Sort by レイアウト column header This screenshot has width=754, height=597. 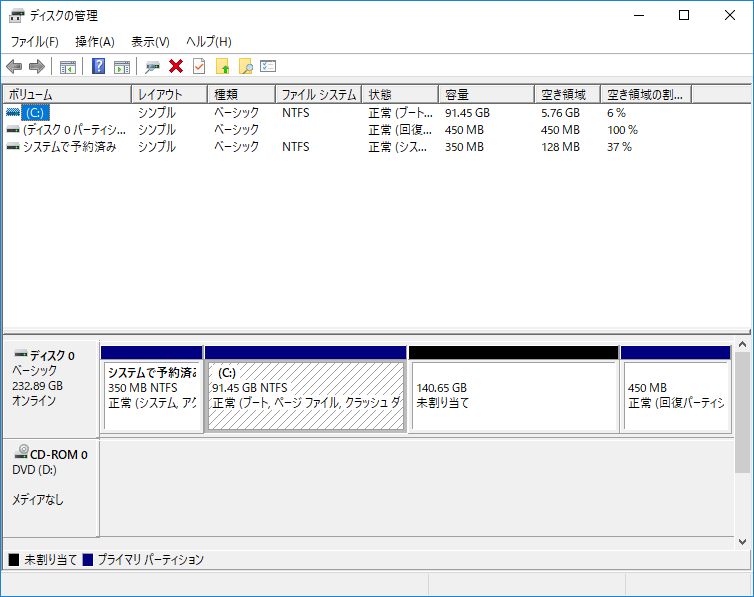[x=170, y=95]
